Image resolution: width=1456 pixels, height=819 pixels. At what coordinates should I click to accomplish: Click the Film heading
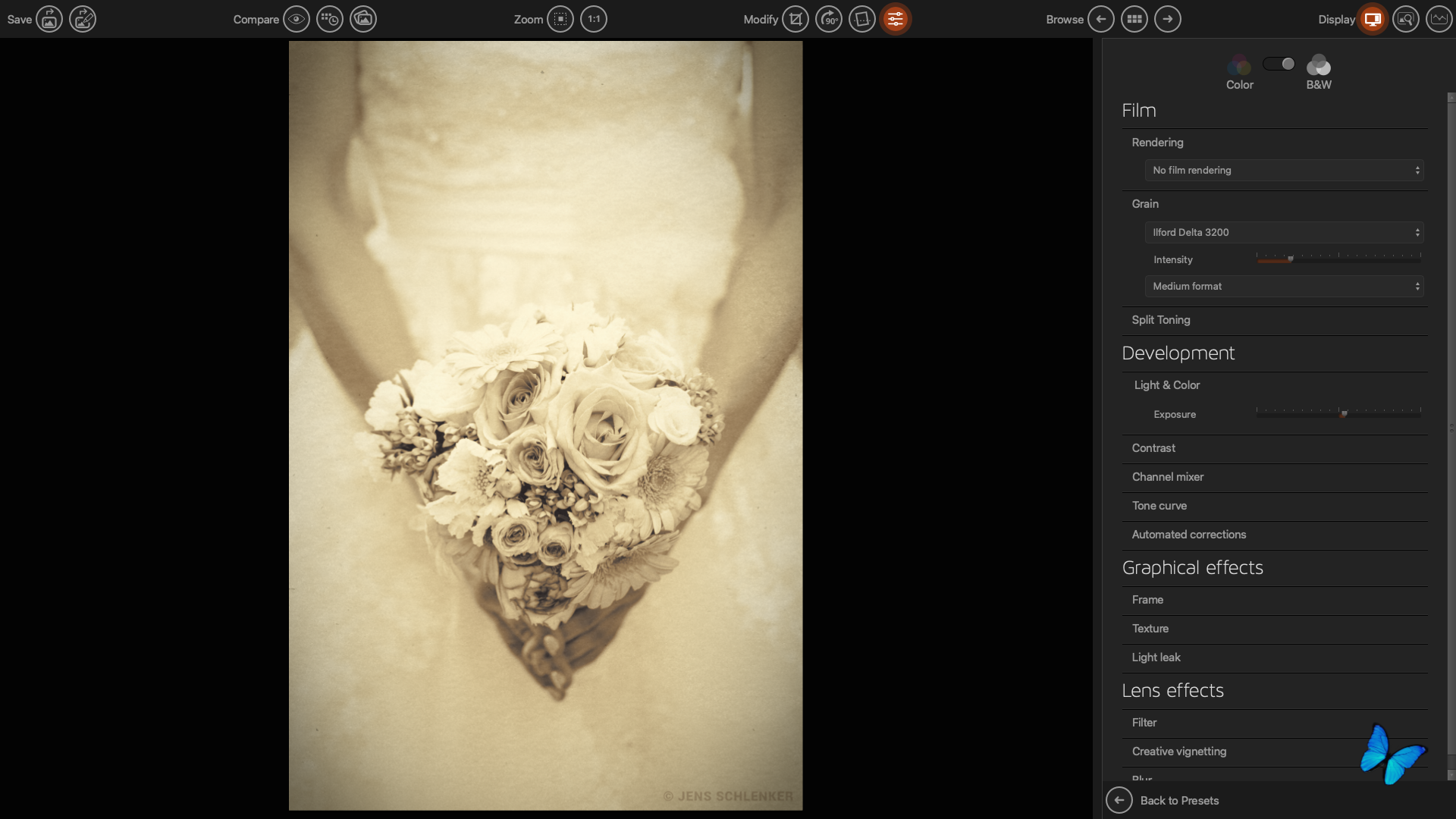1139,111
